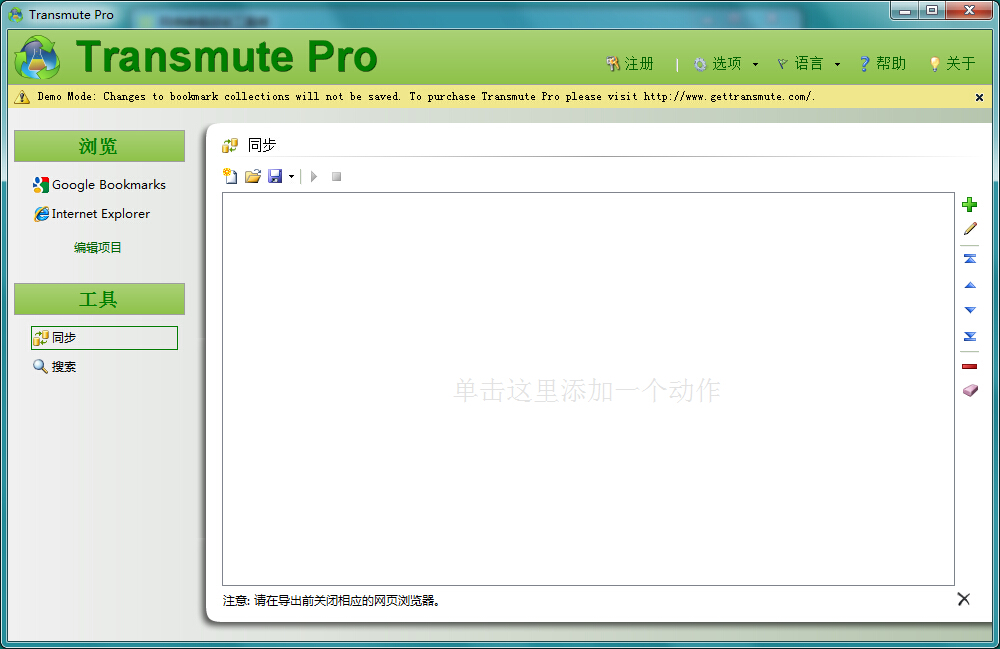Dismiss the yellow Demo Mode notification bar
The height and width of the screenshot is (649, 1000).
coord(979,97)
